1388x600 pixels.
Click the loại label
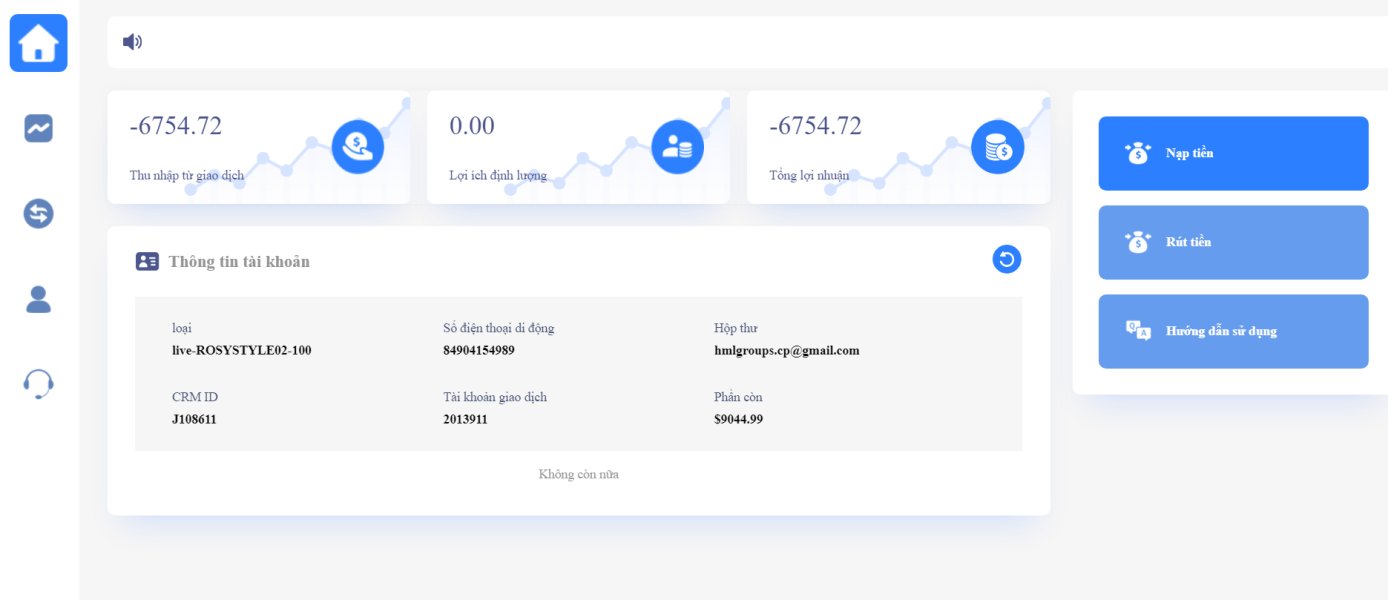pos(182,328)
